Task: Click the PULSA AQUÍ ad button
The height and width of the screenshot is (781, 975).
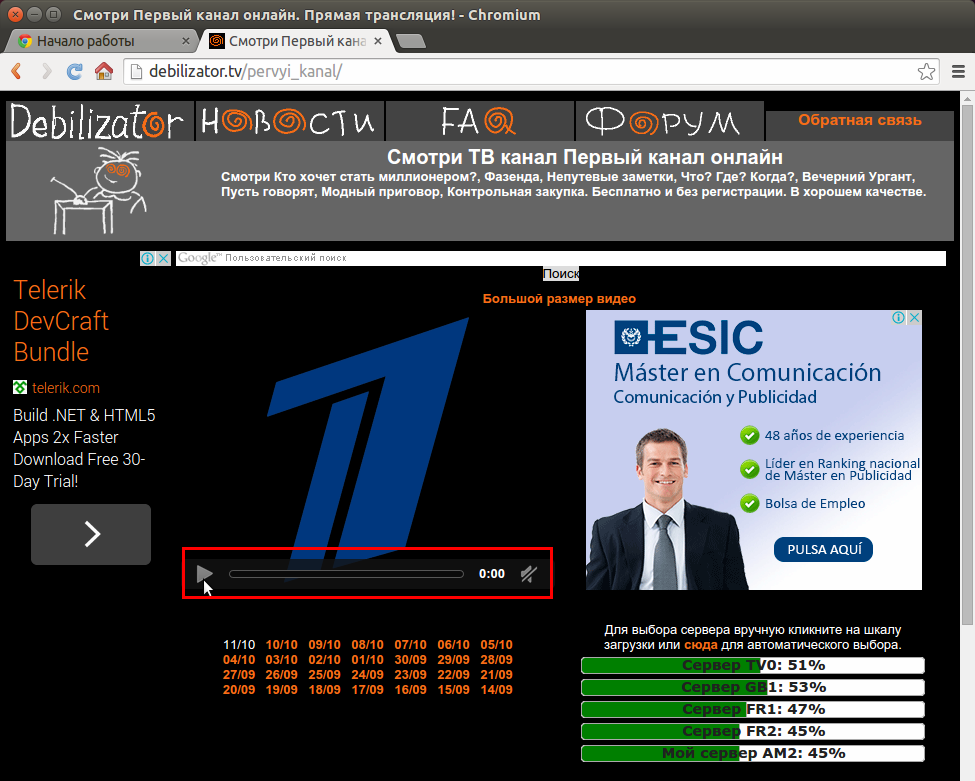Action: click(x=823, y=550)
